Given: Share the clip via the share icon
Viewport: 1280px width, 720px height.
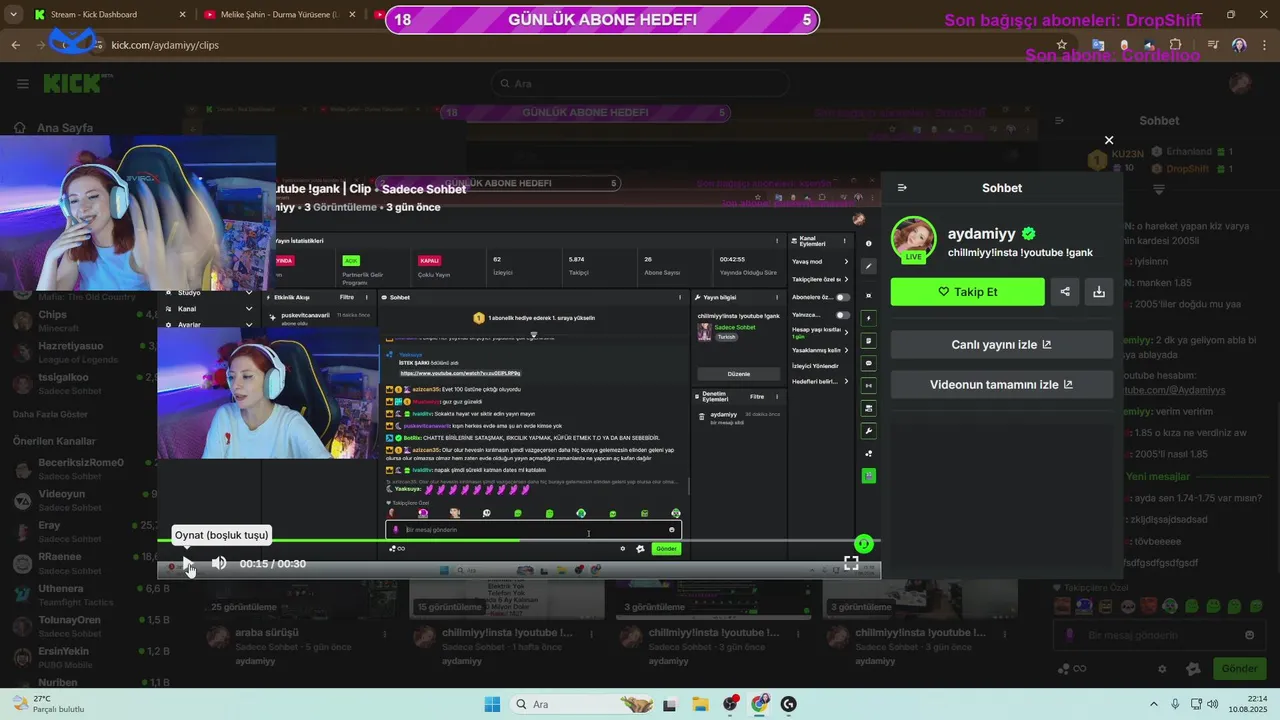Looking at the screenshot, I should (1065, 292).
